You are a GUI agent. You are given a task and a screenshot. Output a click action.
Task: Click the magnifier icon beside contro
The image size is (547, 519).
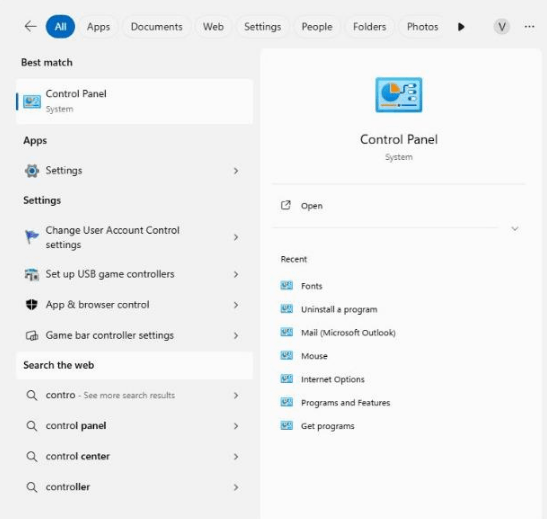coord(32,396)
